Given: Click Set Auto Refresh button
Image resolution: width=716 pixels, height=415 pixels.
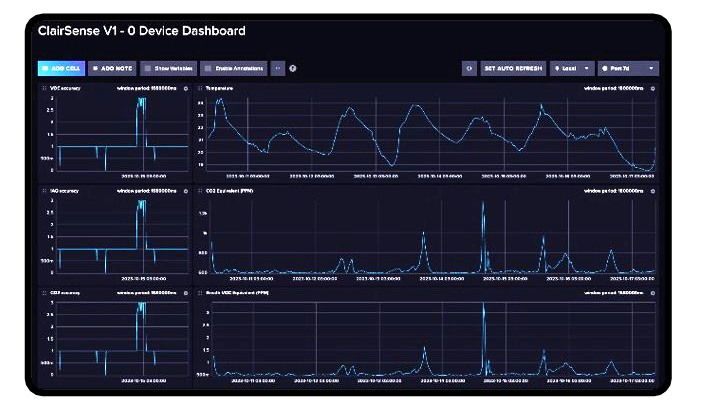Looking at the screenshot, I should (513, 68).
